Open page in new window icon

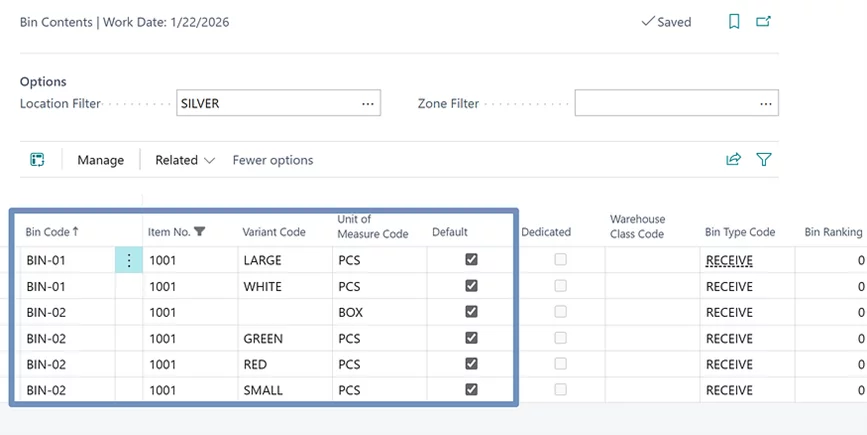(x=764, y=22)
